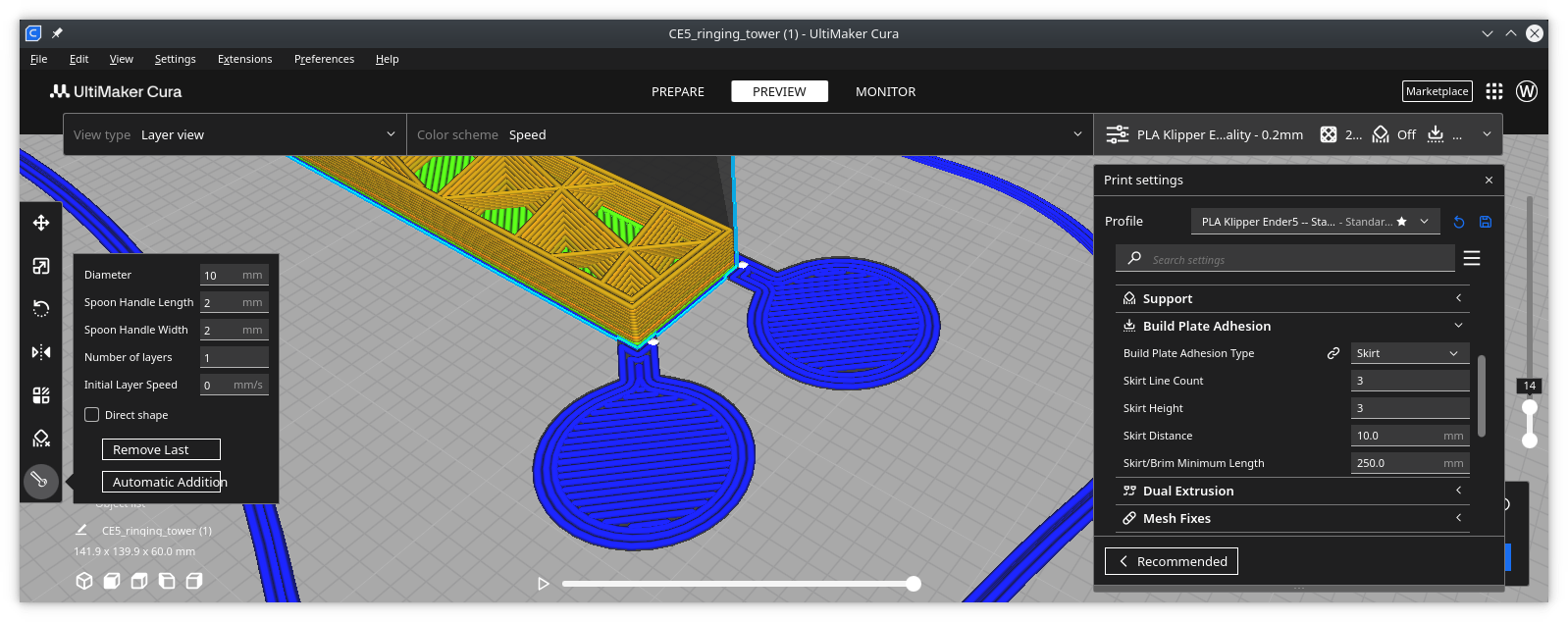Screen dimensions: 1568x622
Task: Click the layer slider top handle
Action: point(1530,407)
